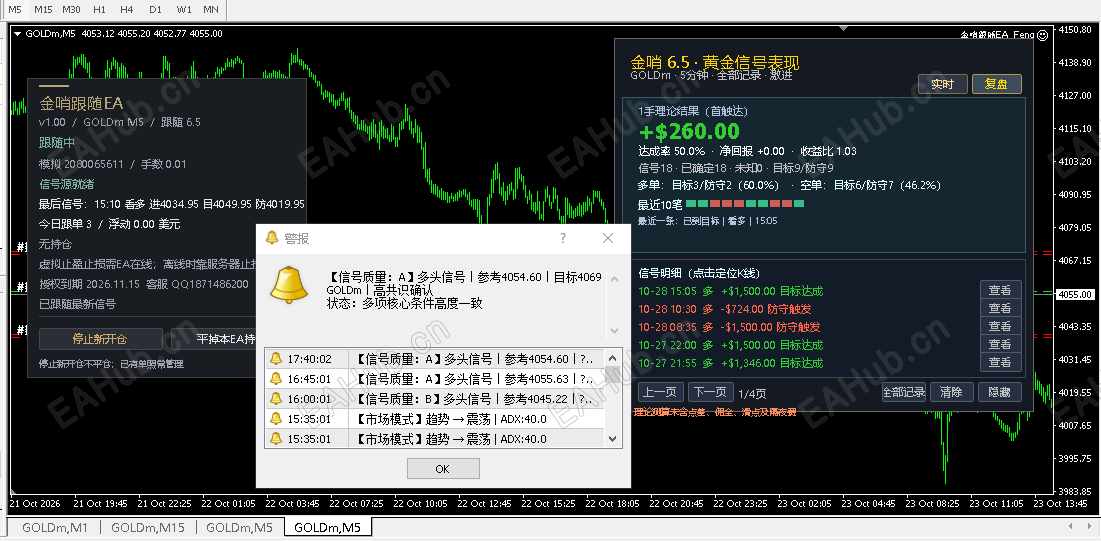Select the H4 timeframe in toolbar
The image size is (1101, 541).
click(126, 10)
